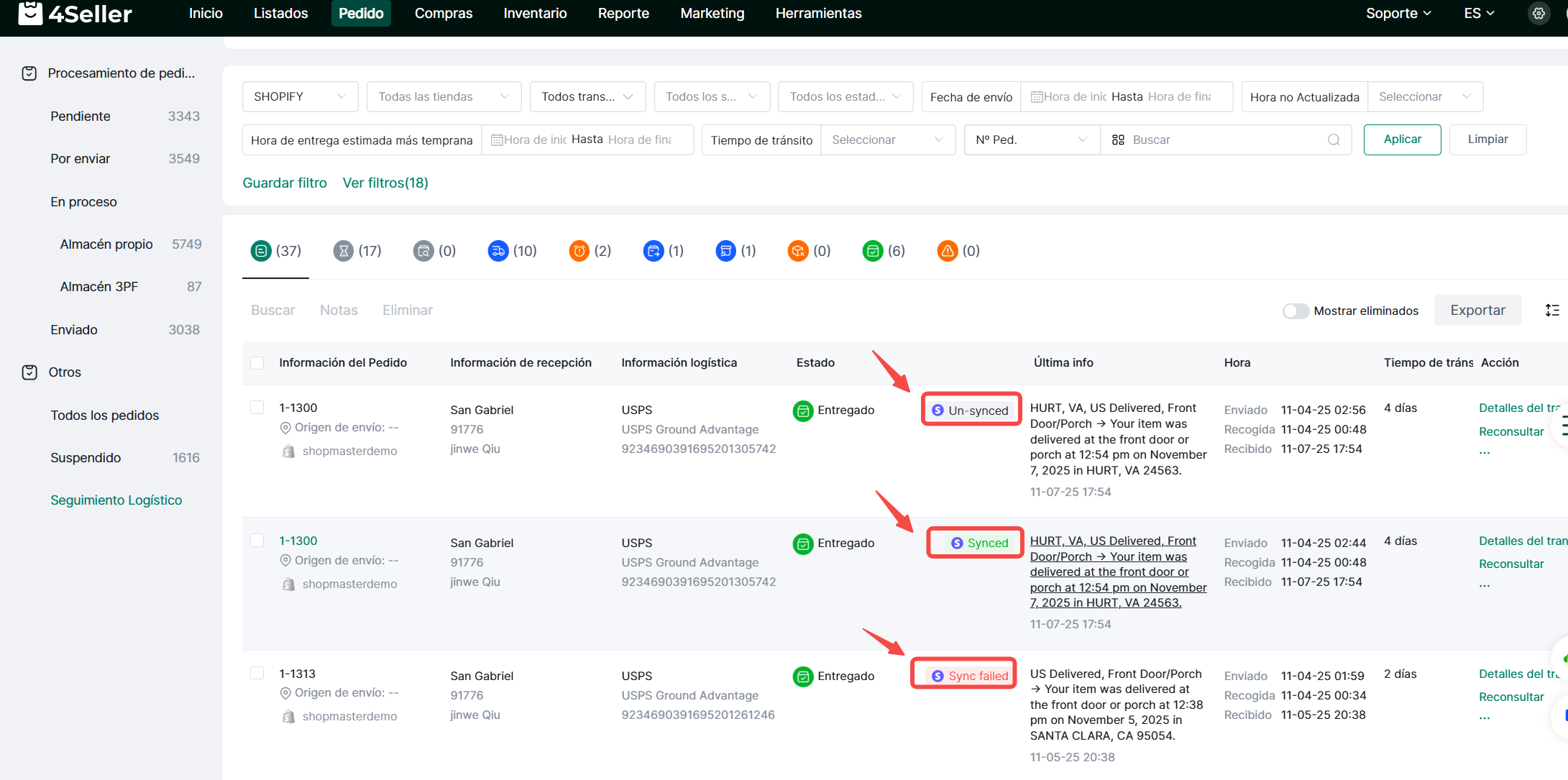Screen dimensions: 1568x780
Task: Open the settings gear icon
Action: click(x=1539, y=14)
